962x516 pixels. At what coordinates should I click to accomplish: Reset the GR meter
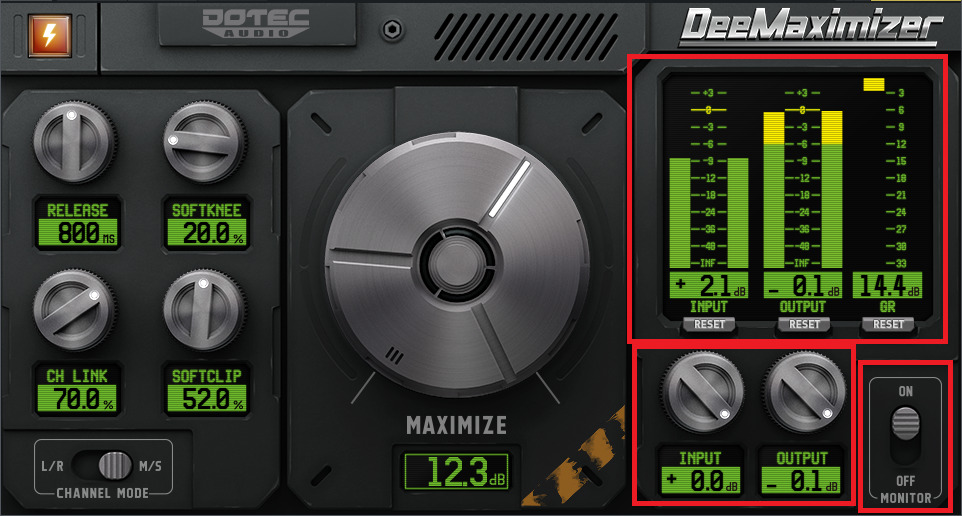click(888, 325)
